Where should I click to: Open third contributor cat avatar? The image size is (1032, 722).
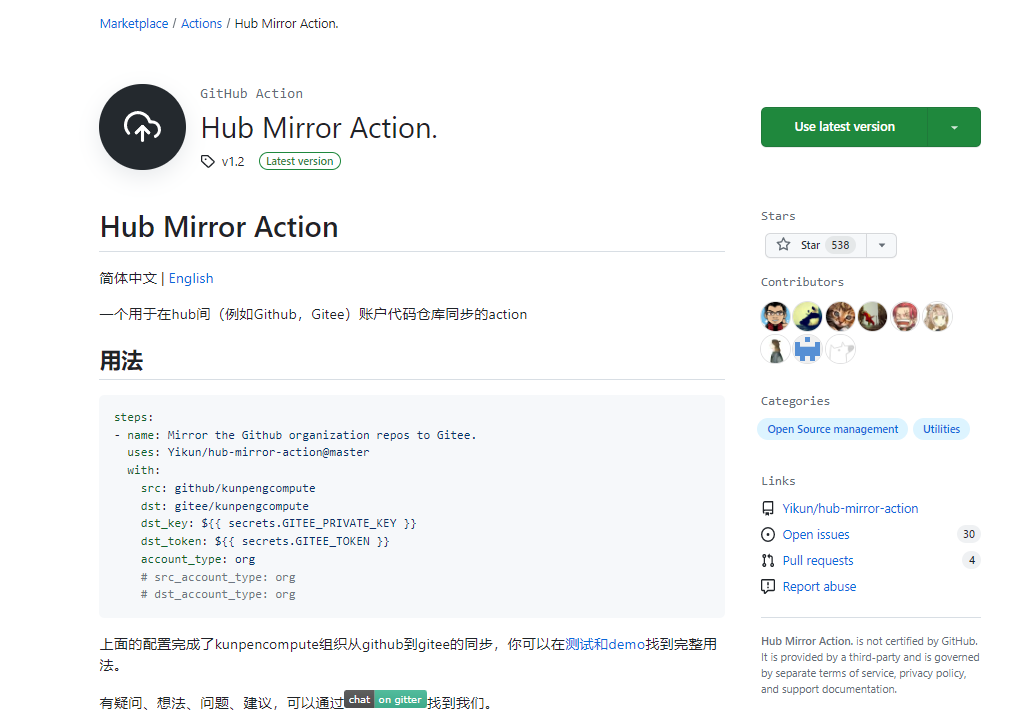pyautogui.click(x=840, y=317)
